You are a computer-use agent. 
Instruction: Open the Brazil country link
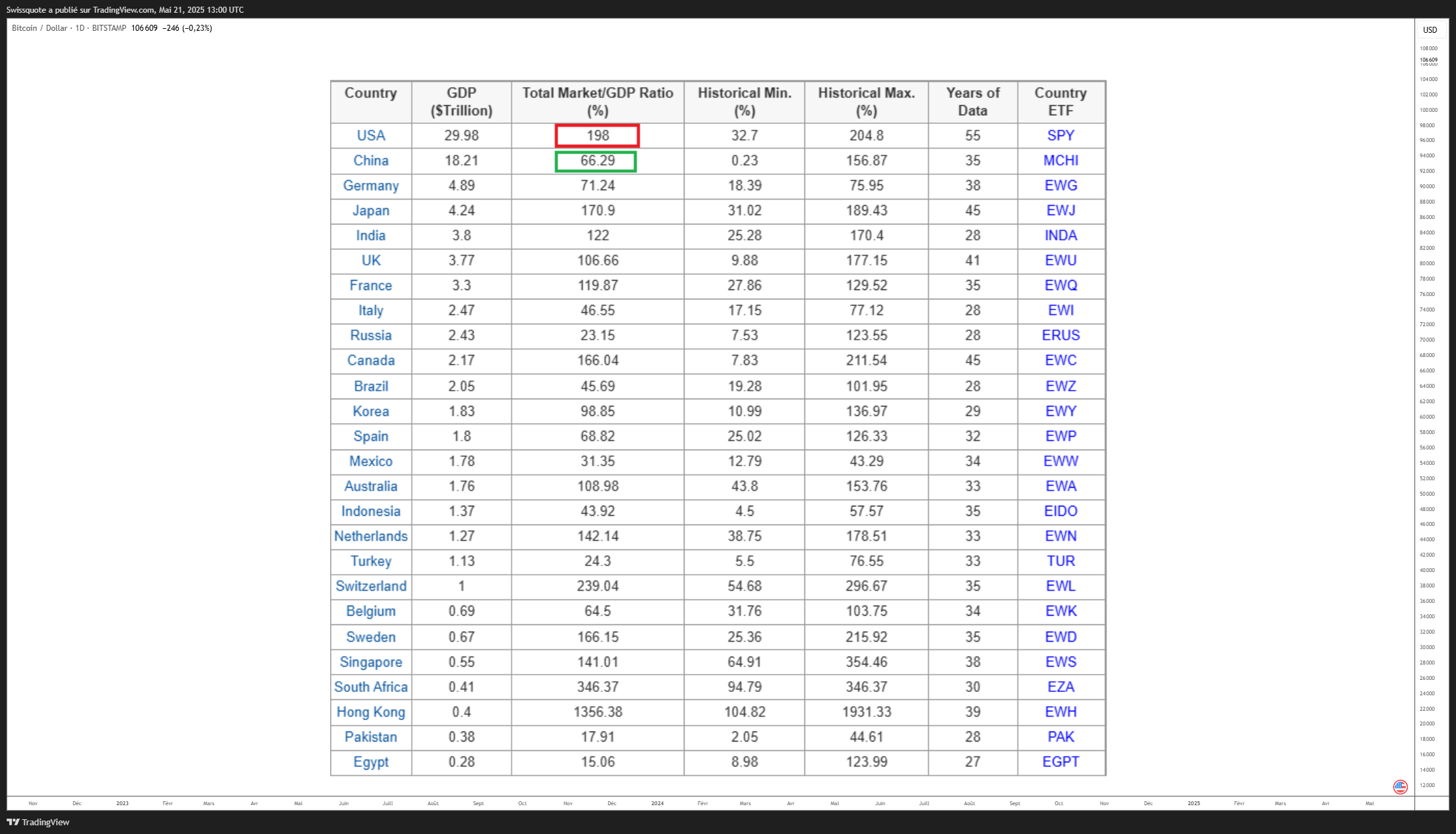tap(371, 387)
